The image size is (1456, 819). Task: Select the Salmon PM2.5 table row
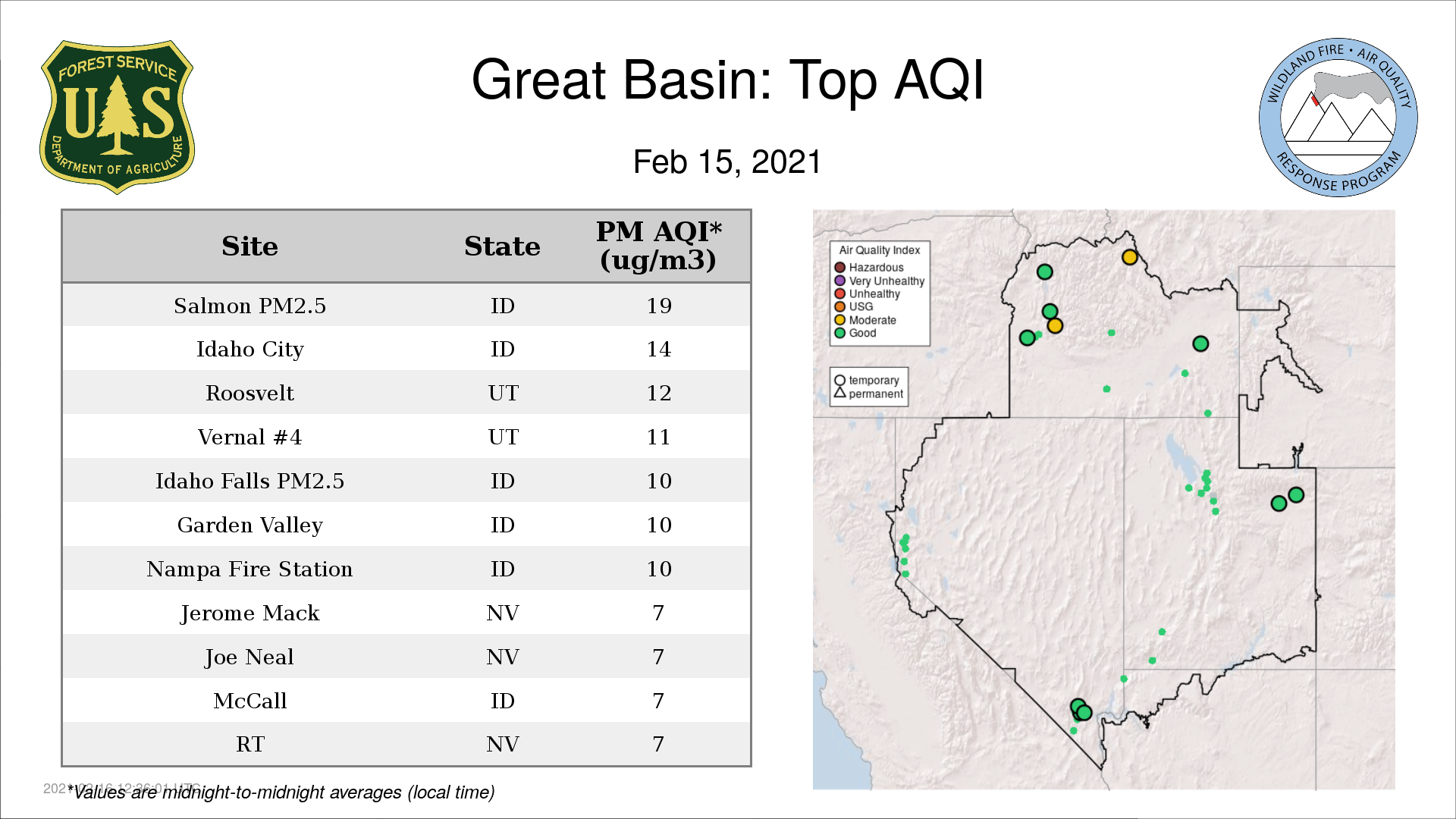406,306
